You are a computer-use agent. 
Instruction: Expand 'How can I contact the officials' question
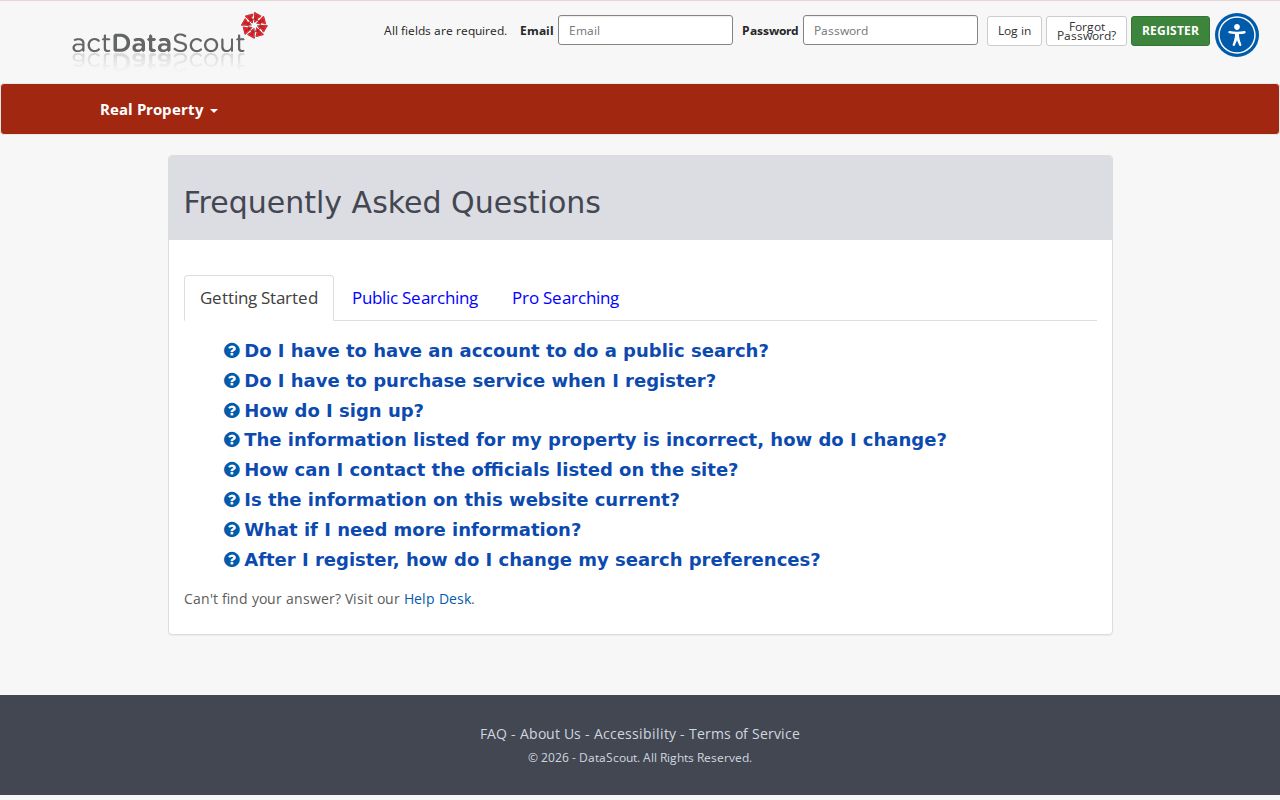tap(491, 470)
